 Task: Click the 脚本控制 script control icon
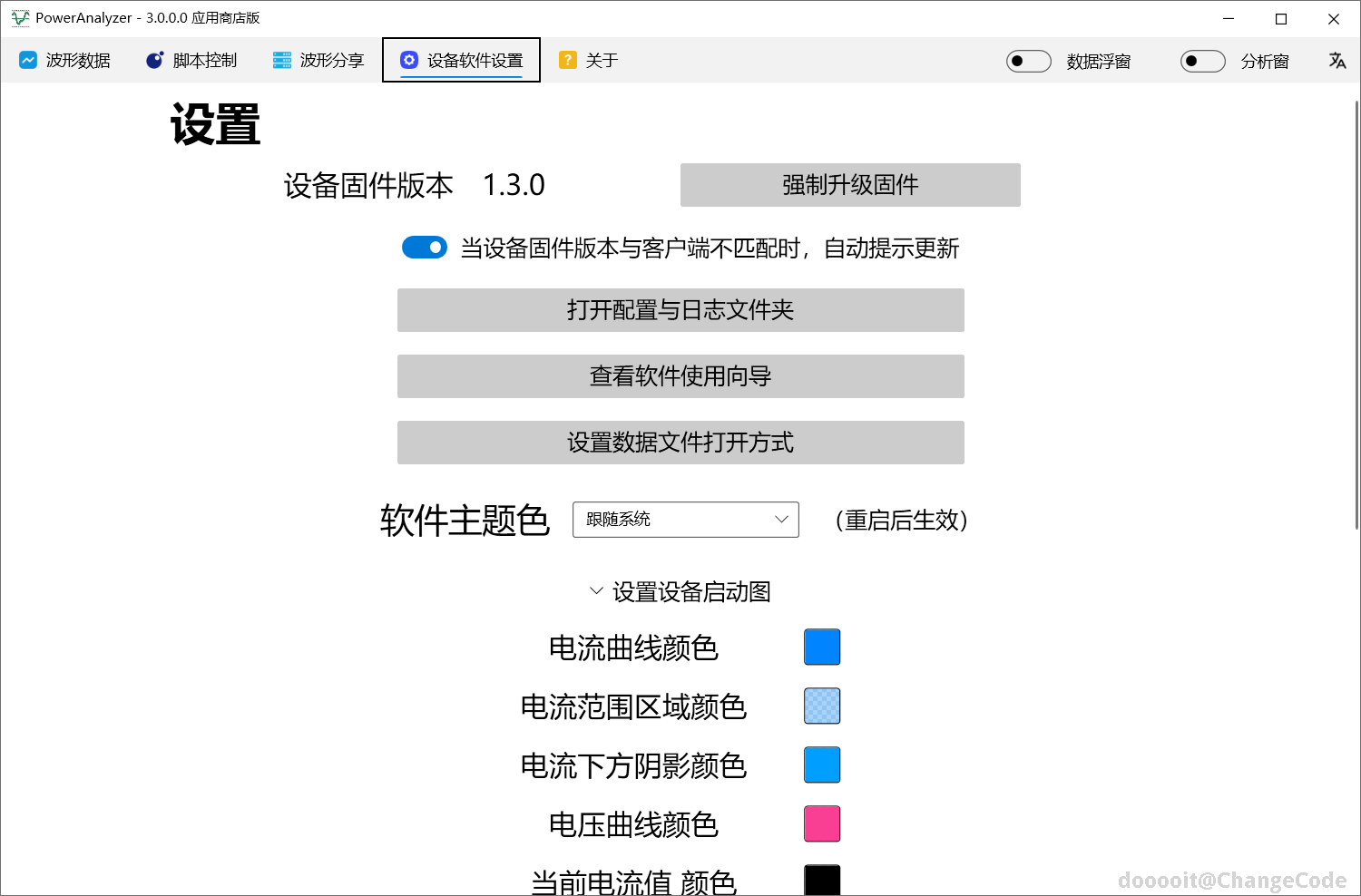[x=152, y=60]
